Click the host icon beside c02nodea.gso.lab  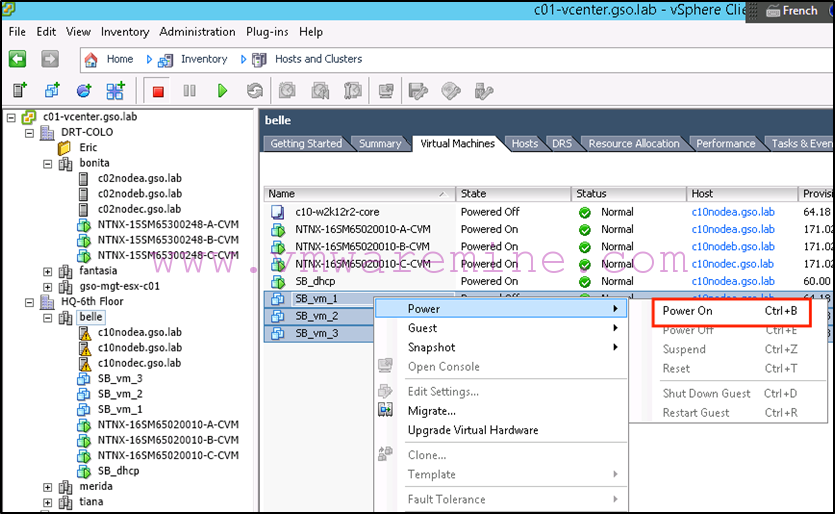point(83,178)
